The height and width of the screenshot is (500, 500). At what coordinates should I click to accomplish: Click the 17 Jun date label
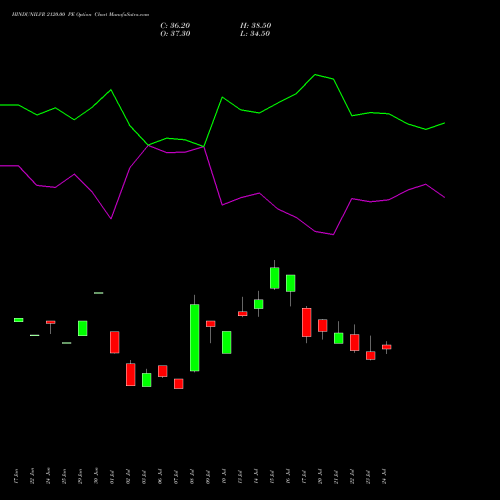pos(16,476)
